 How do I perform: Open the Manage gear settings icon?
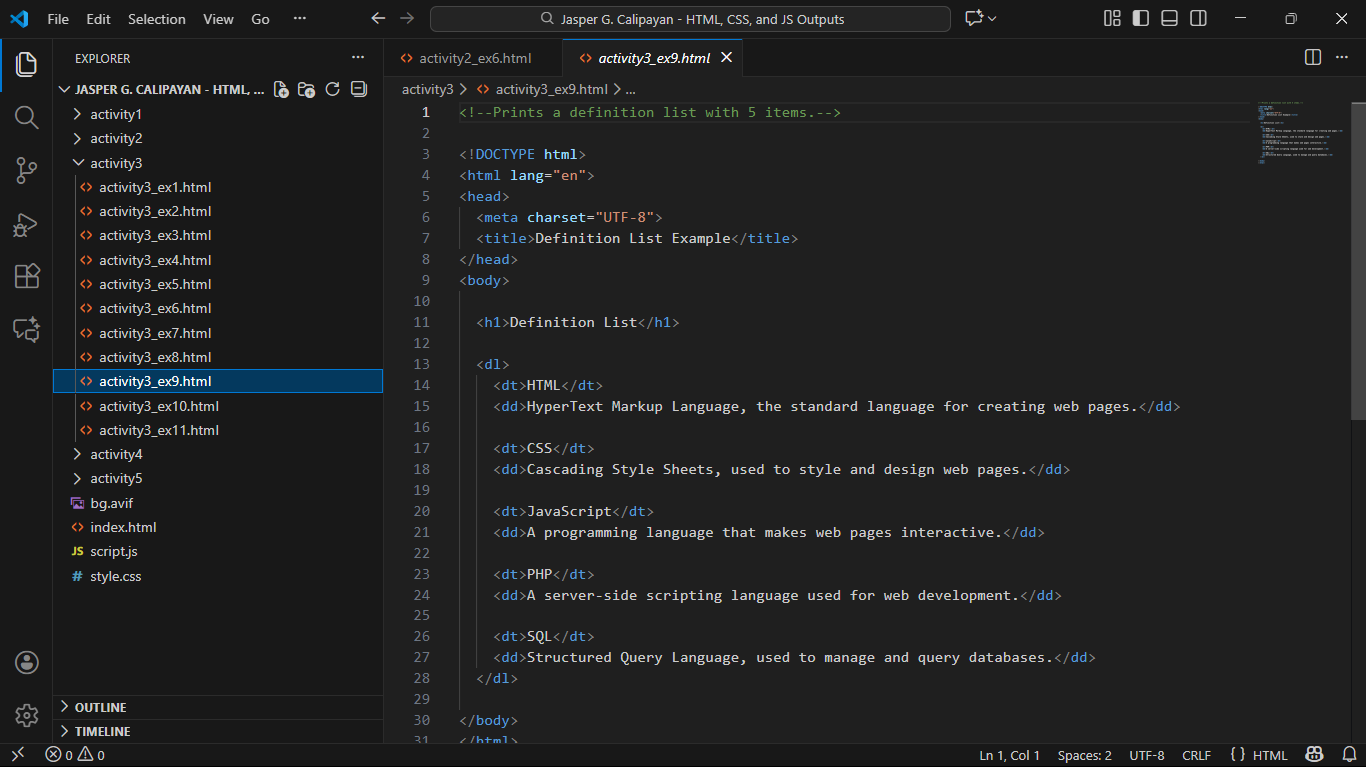tap(27, 715)
